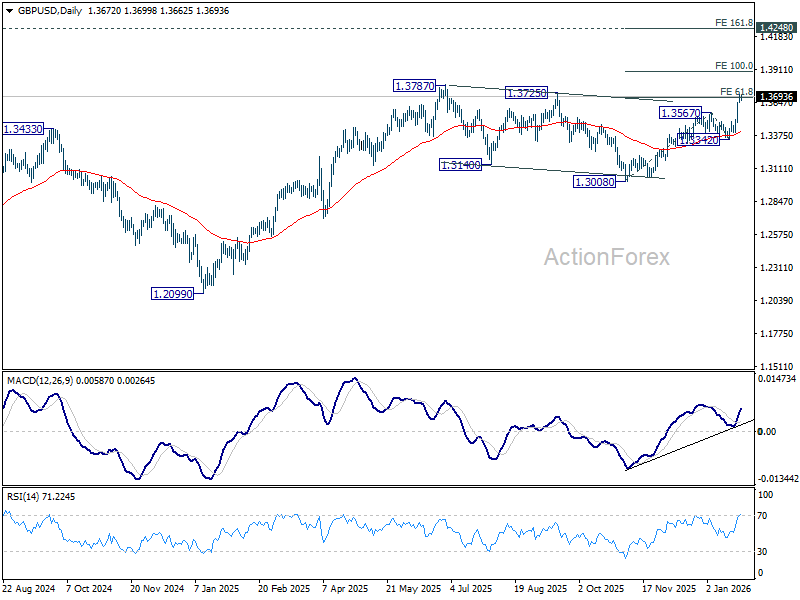Click the 1.42480 price axis marker
The width and height of the screenshot is (800, 600).
(x=776, y=28)
